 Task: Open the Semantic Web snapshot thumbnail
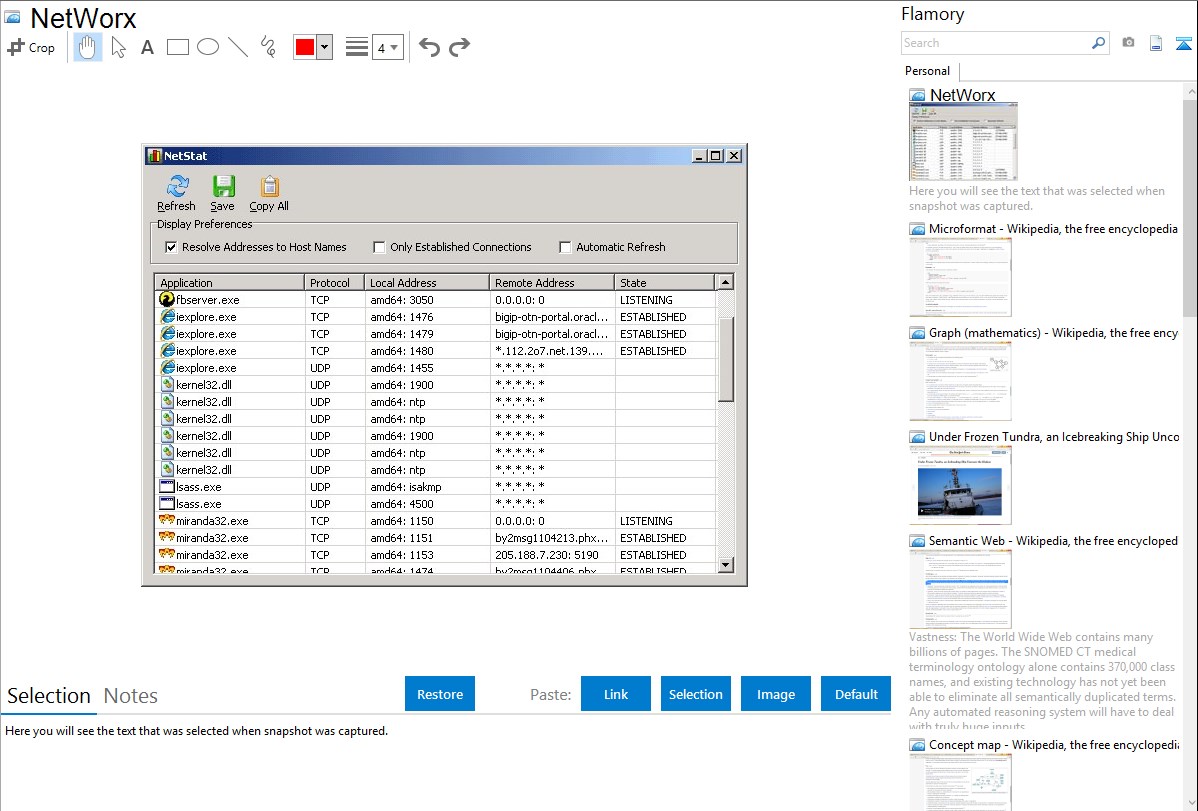pos(960,589)
